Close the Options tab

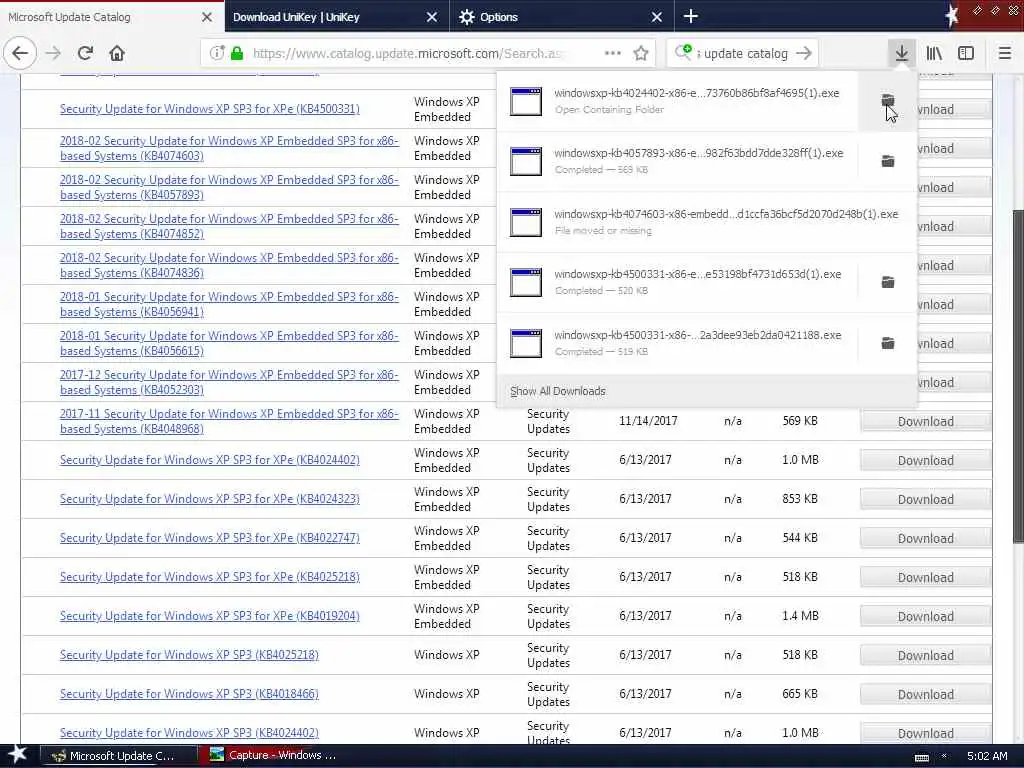(x=657, y=17)
